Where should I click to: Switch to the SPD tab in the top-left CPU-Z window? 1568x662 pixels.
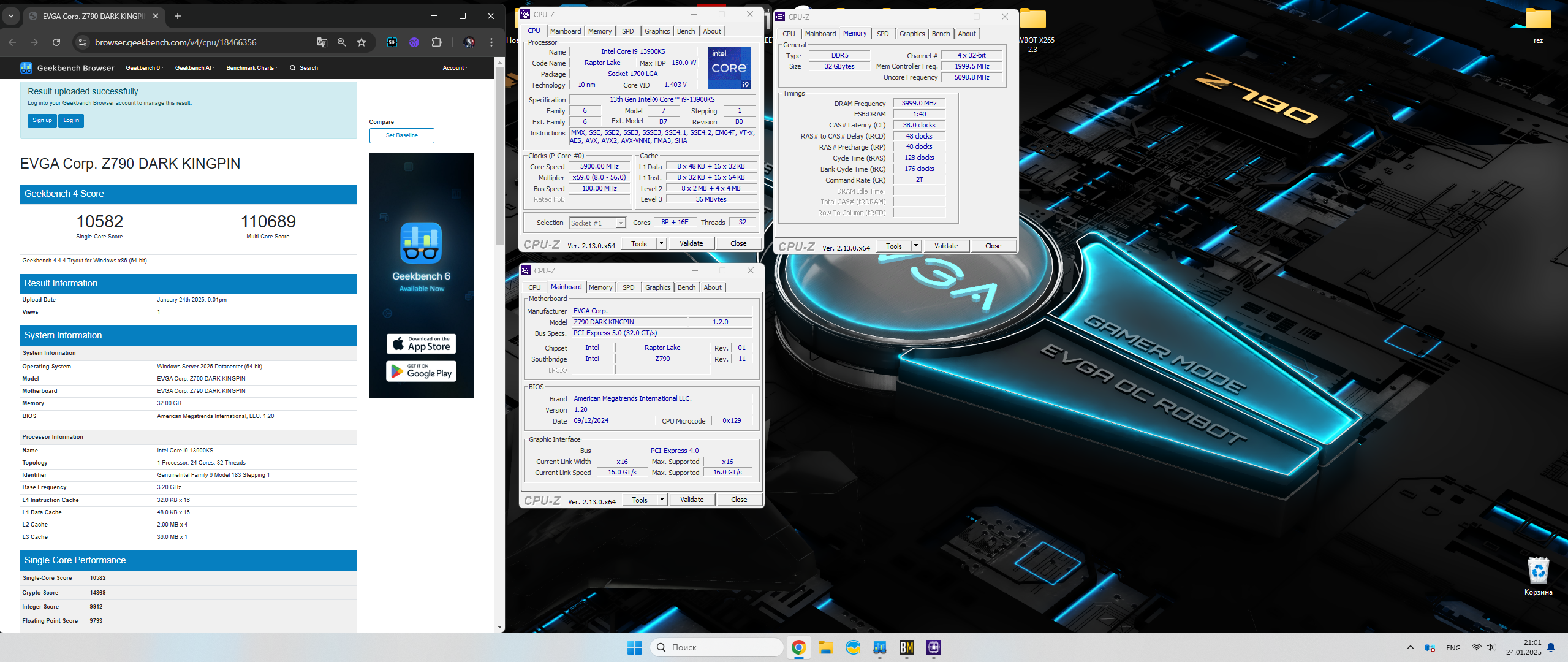coord(628,31)
